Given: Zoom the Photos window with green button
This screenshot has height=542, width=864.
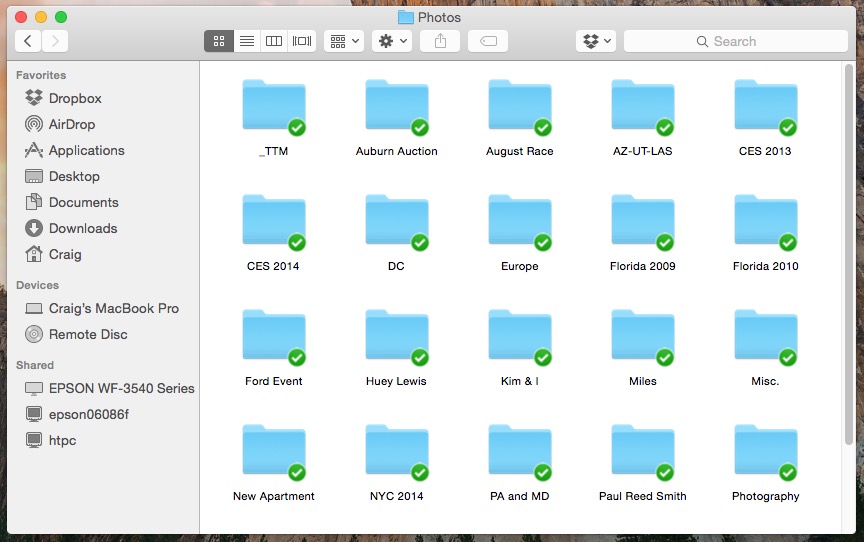Looking at the screenshot, I should click(x=61, y=17).
